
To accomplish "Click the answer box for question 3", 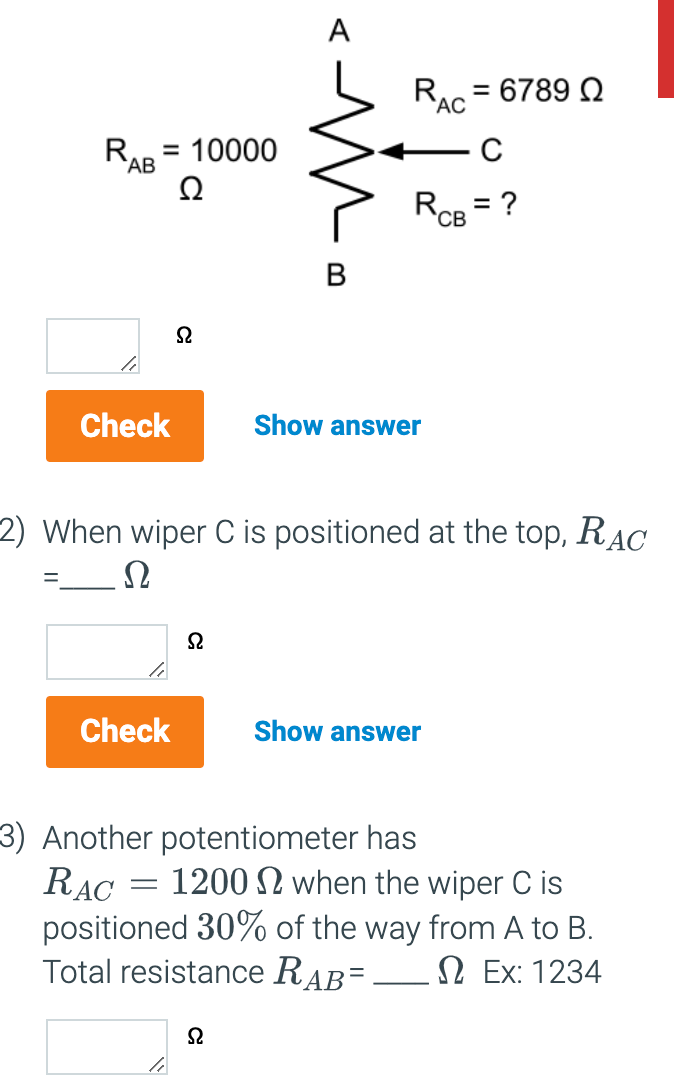I will [106, 1044].
